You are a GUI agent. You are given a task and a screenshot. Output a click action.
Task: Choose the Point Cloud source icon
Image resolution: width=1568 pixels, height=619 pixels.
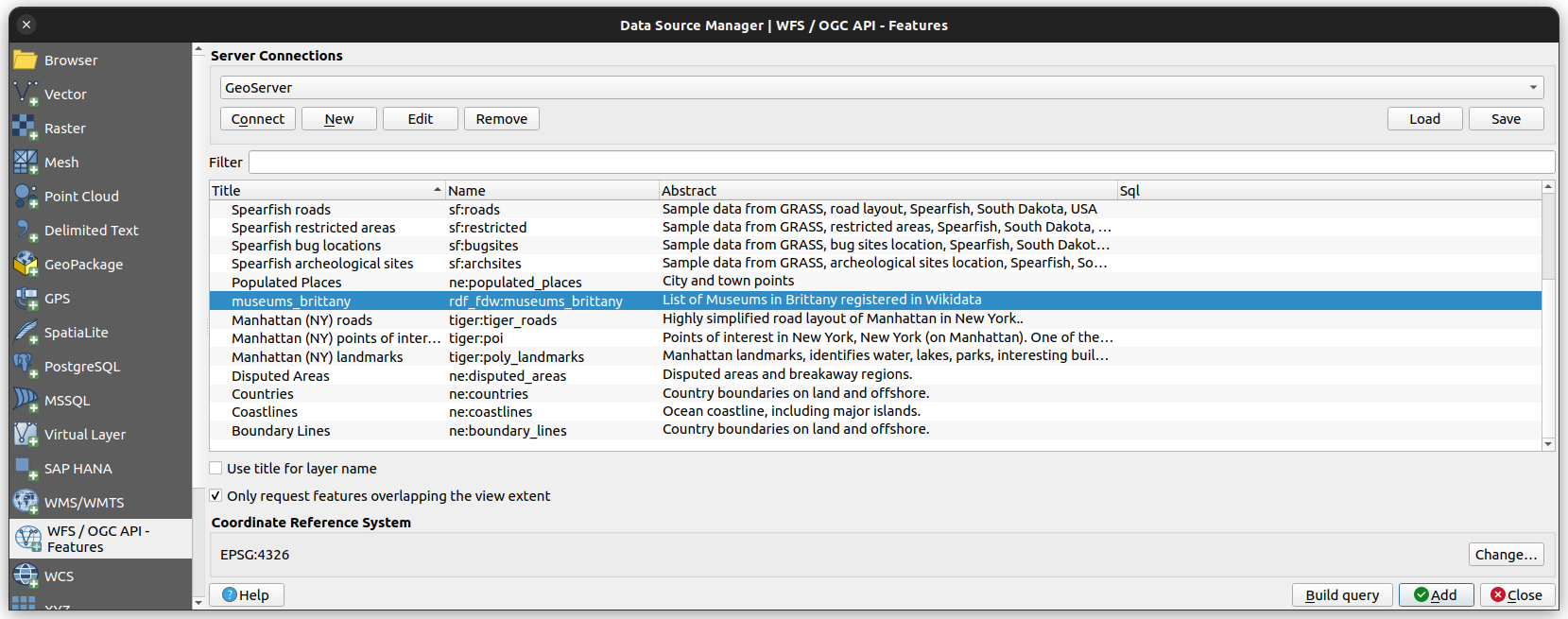coord(25,197)
